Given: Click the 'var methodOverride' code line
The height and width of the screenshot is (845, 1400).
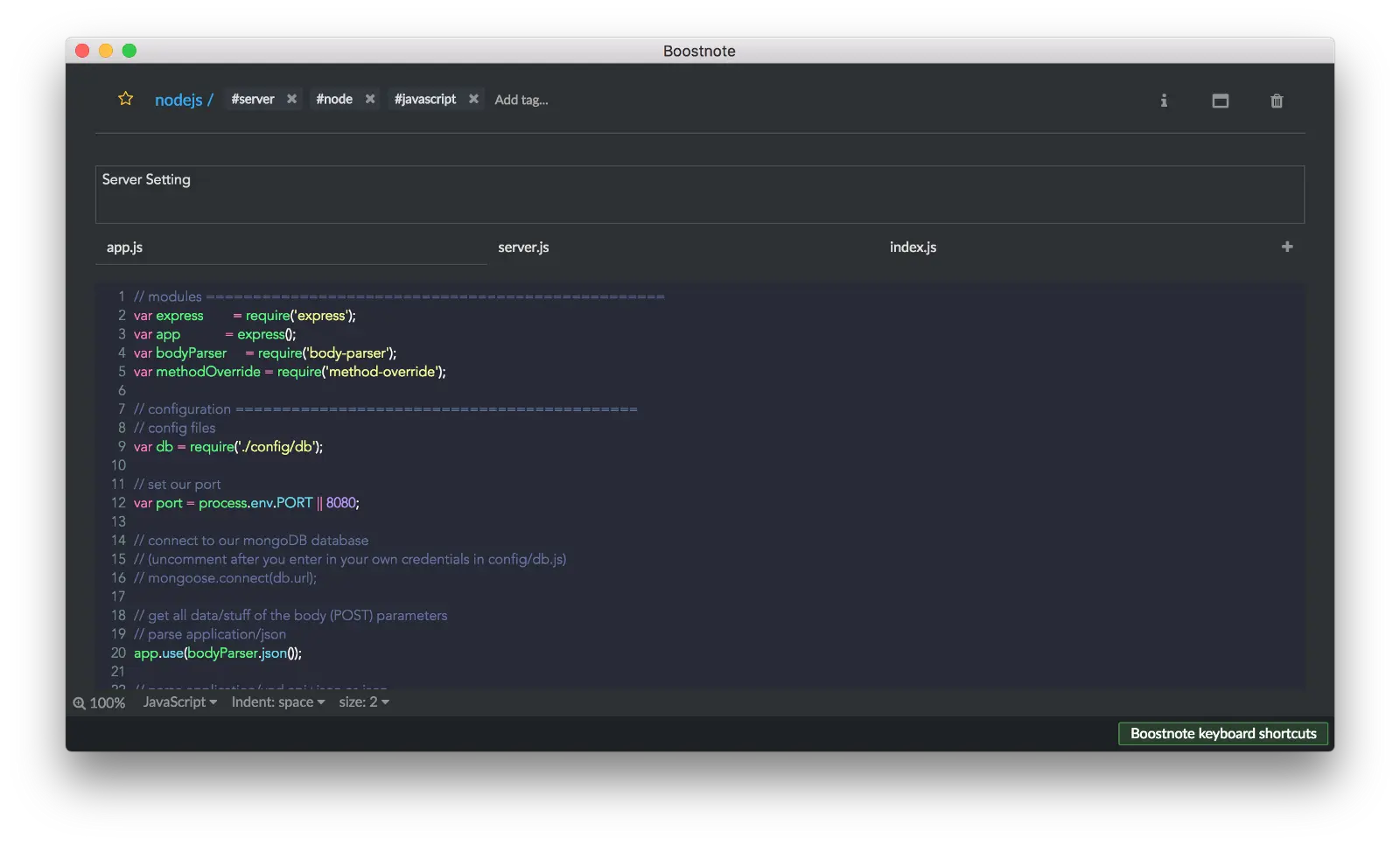Looking at the screenshot, I should pos(290,372).
